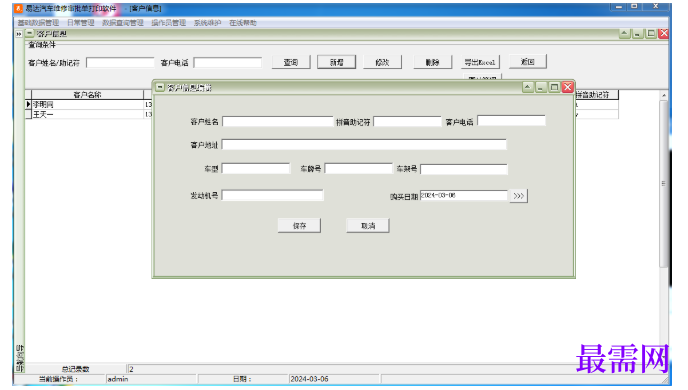Open the 在线帮助 menu

coord(243,23)
